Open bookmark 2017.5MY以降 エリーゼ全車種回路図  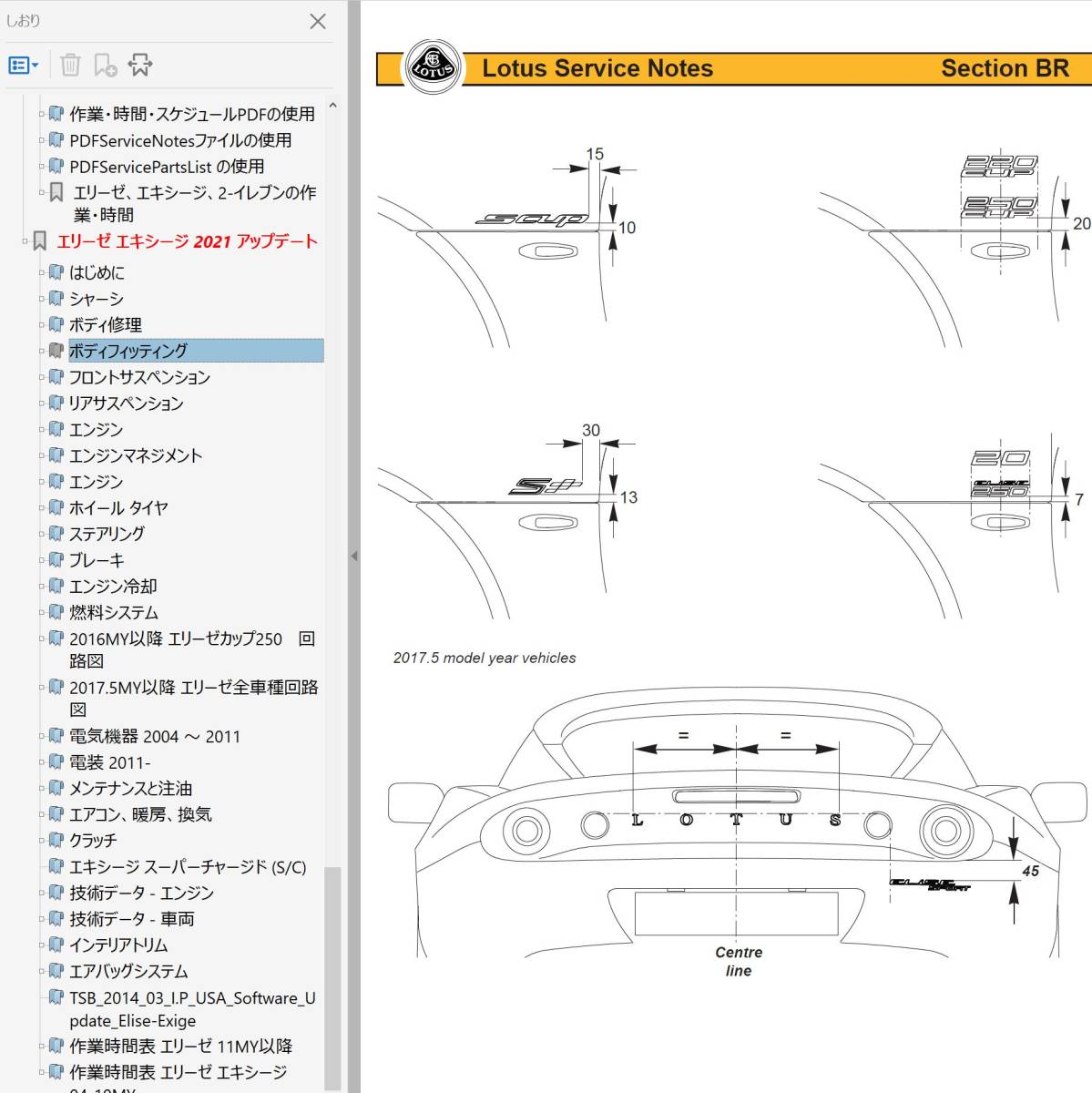click(194, 698)
